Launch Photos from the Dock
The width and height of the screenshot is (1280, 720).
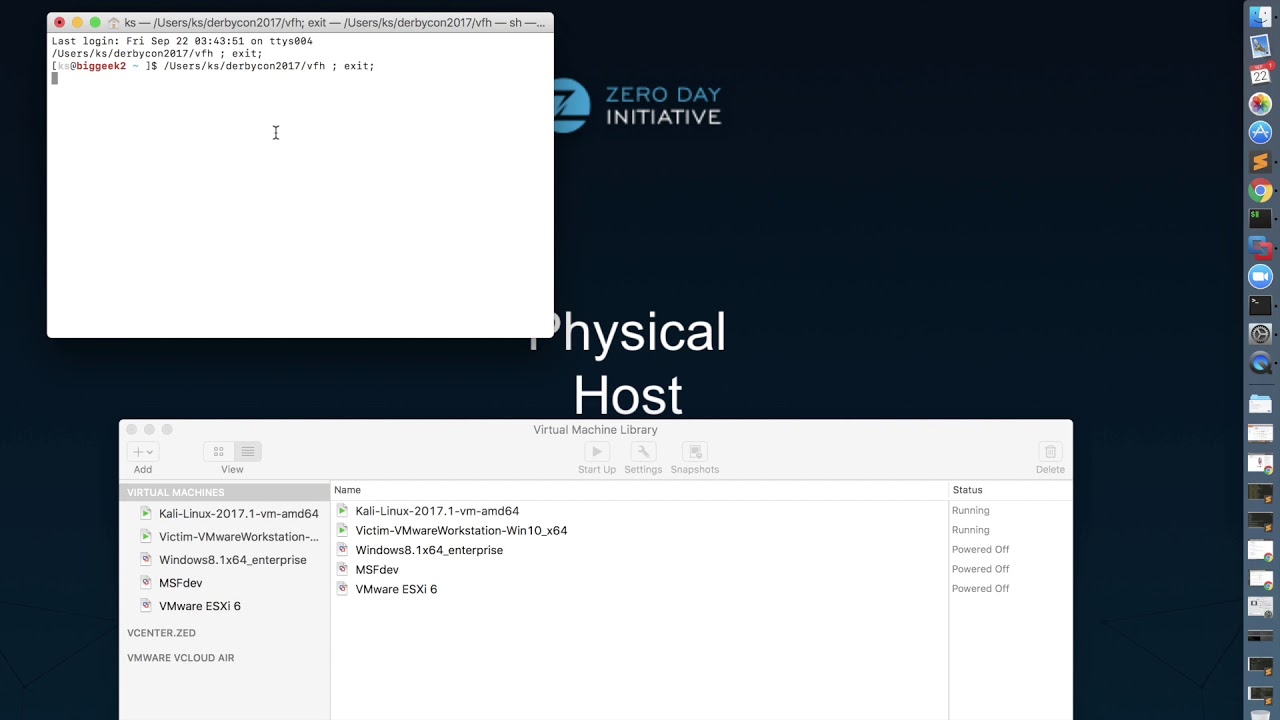(x=1260, y=104)
